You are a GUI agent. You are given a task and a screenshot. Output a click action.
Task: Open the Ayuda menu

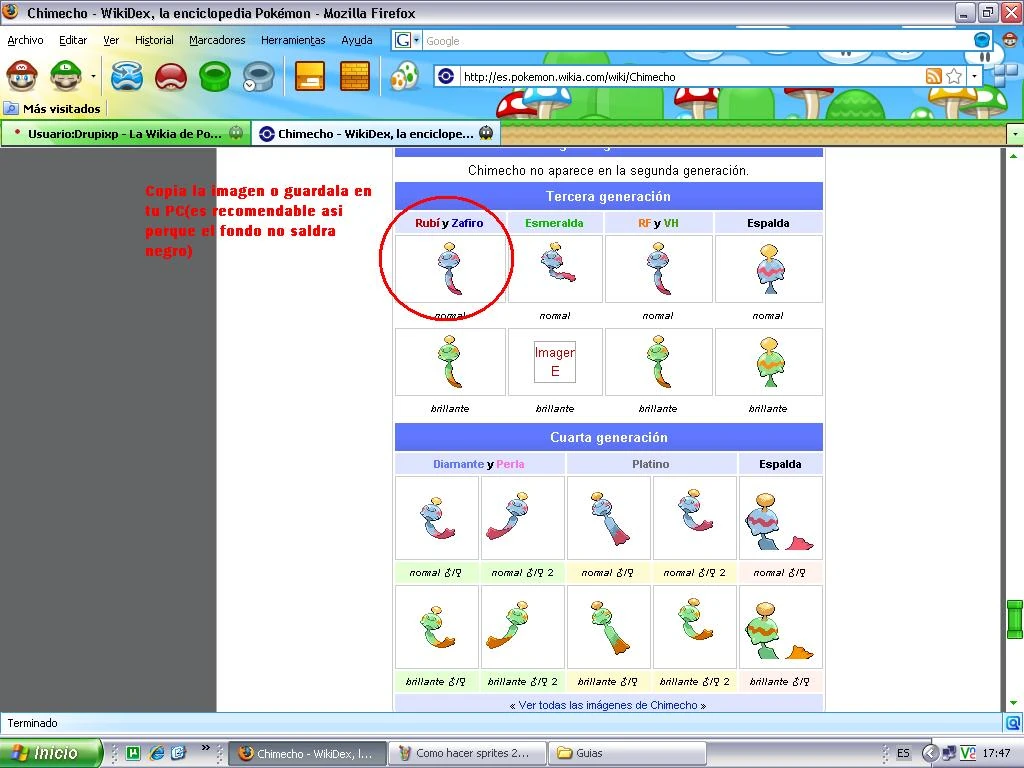coord(357,40)
